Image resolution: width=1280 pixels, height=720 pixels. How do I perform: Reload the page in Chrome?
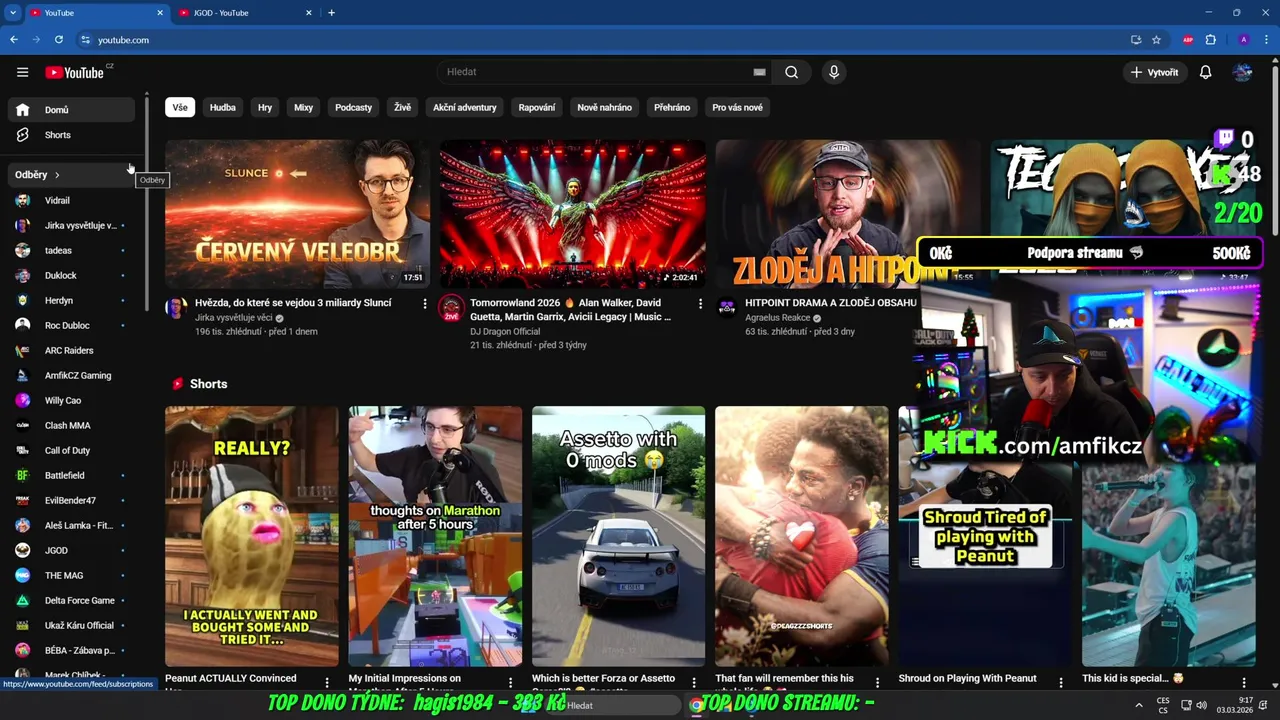(59, 40)
